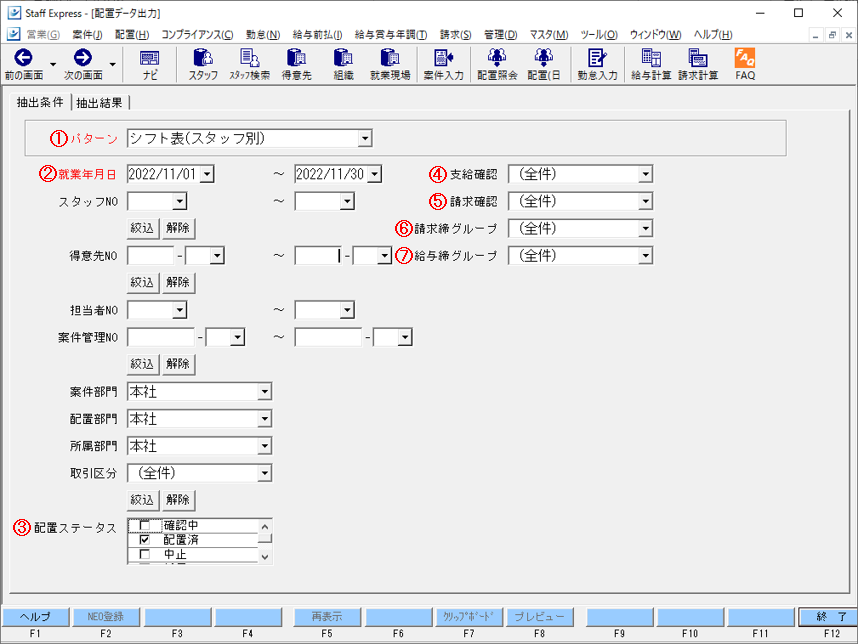Click the F8 プレビュー function button
The height and width of the screenshot is (644, 858).
(540, 617)
